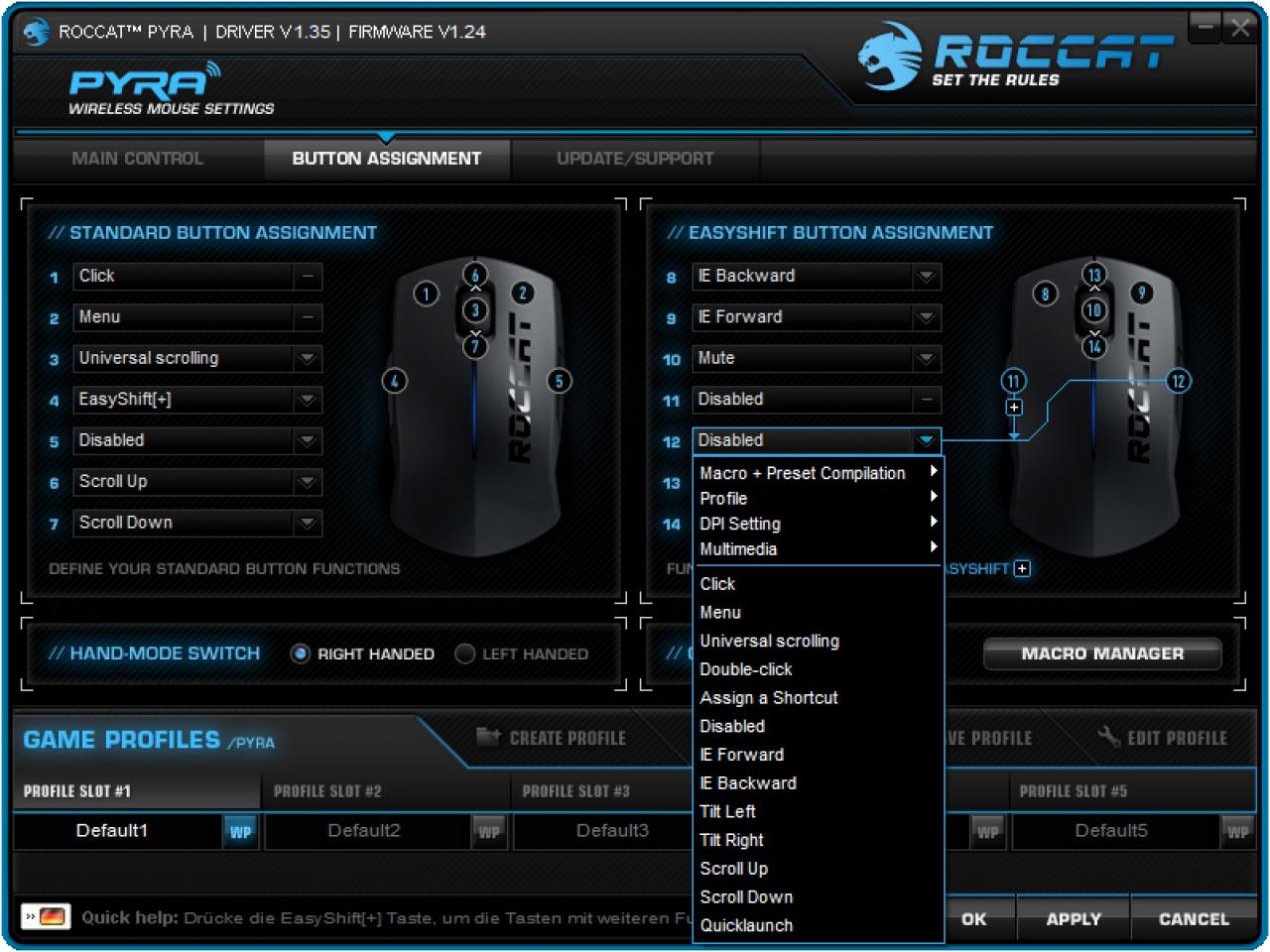The height and width of the screenshot is (952, 1270).
Task: Click the WP icon for Default5 profile
Action: point(1237,832)
